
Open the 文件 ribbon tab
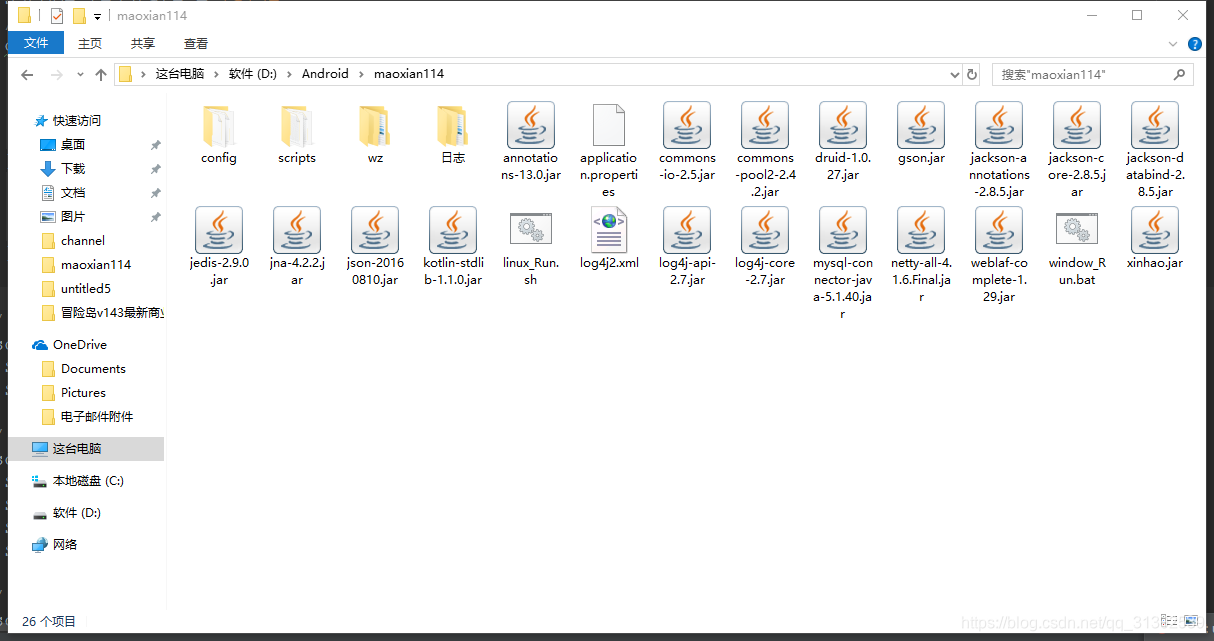(x=36, y=43)
